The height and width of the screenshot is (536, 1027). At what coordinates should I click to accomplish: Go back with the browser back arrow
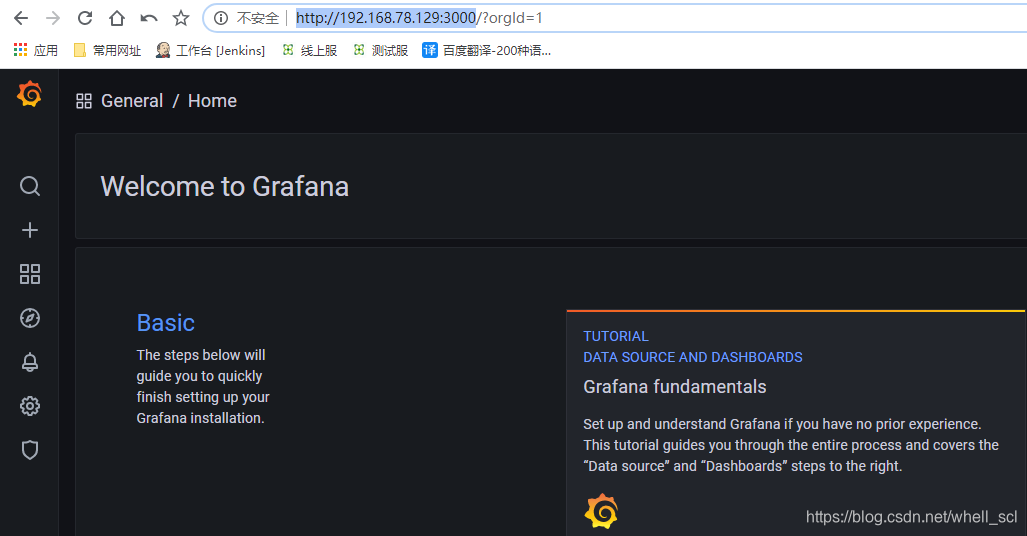[x=21, y=18]
